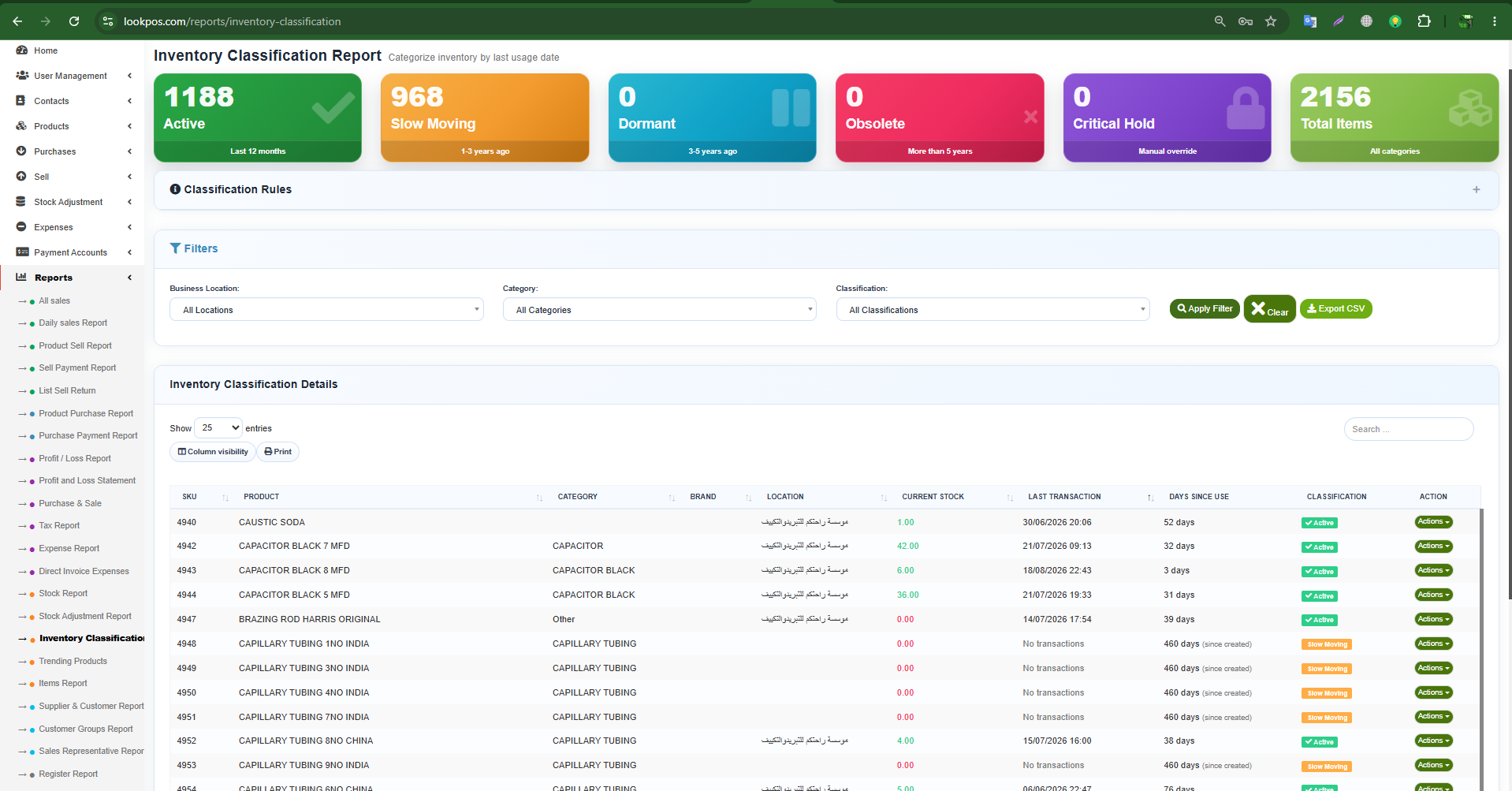Reload the page with the refresh icon
Image resolution: width=1512 pixels, height=791 pixels.
pos(74,21)
